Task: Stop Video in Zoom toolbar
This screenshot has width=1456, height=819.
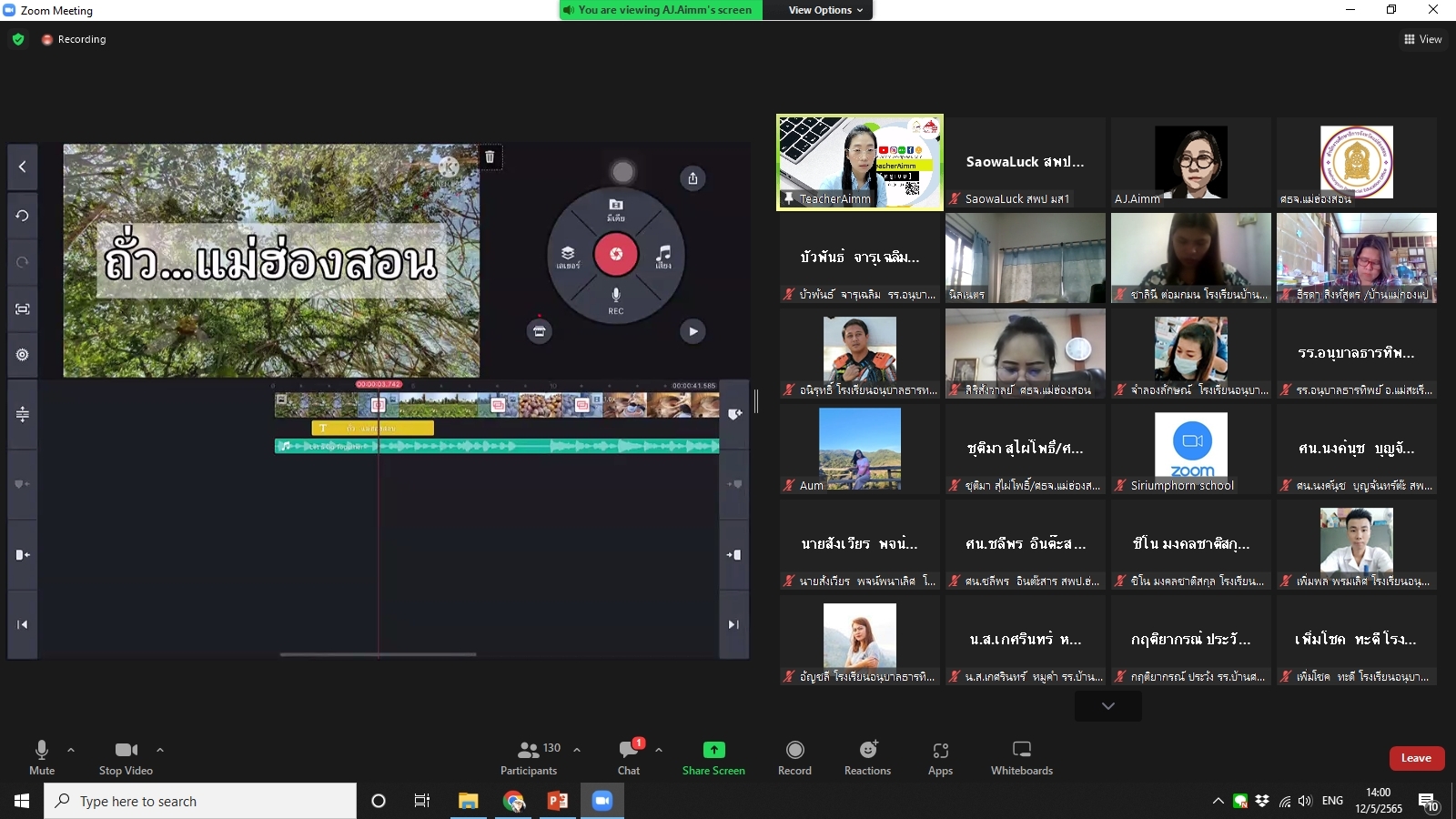Action: coord(126,757)
